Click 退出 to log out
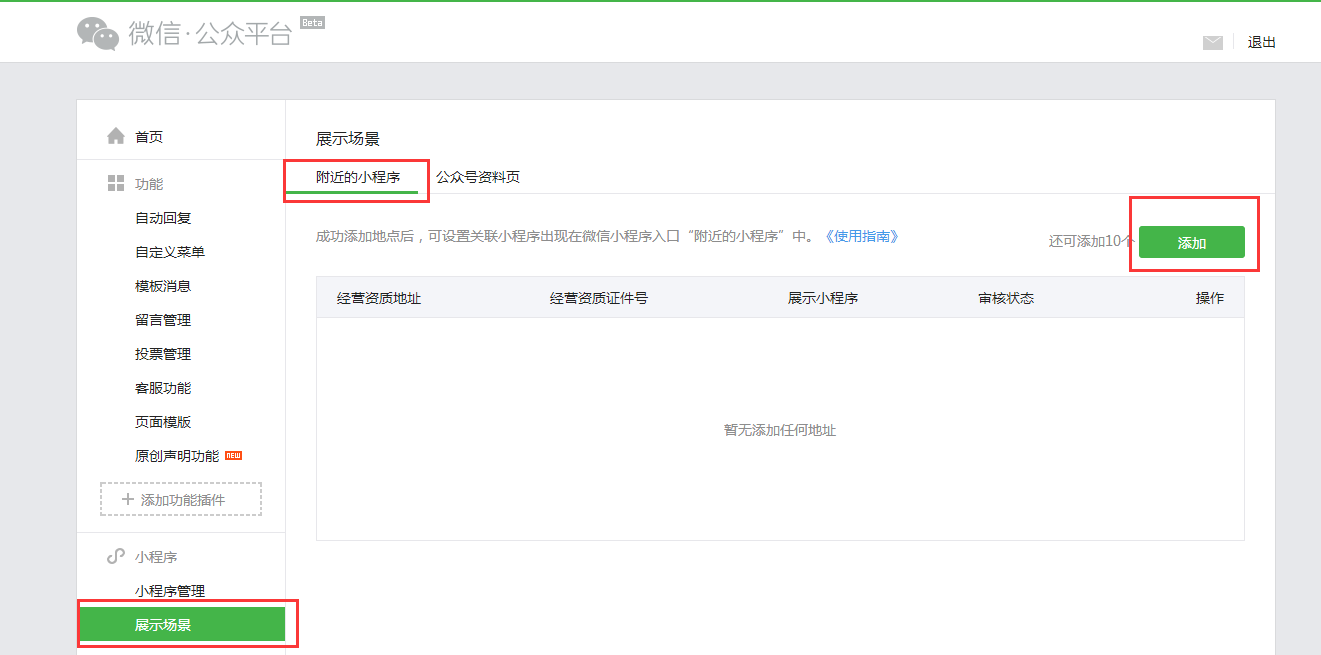Image resolution: width=1321 pixels, height=655 pixels. 1262,42
